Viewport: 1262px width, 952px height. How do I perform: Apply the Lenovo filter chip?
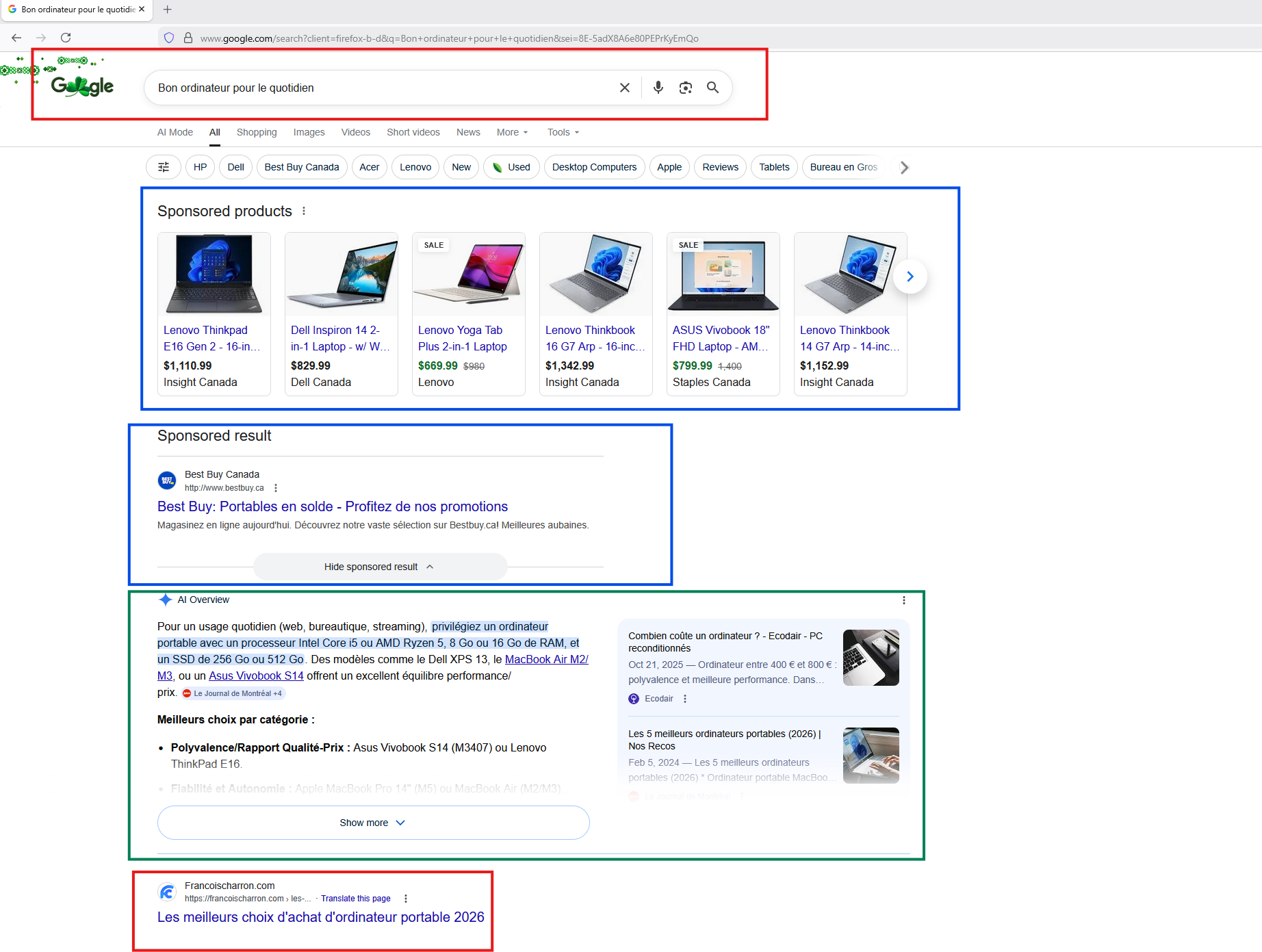click(x=415, y=167)
